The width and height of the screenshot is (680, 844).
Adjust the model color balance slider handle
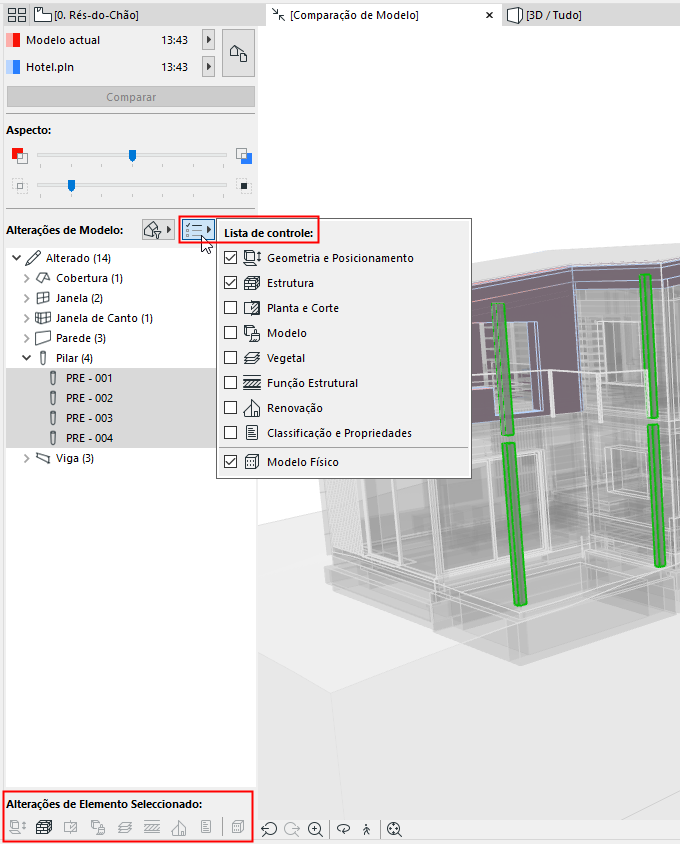132,156
